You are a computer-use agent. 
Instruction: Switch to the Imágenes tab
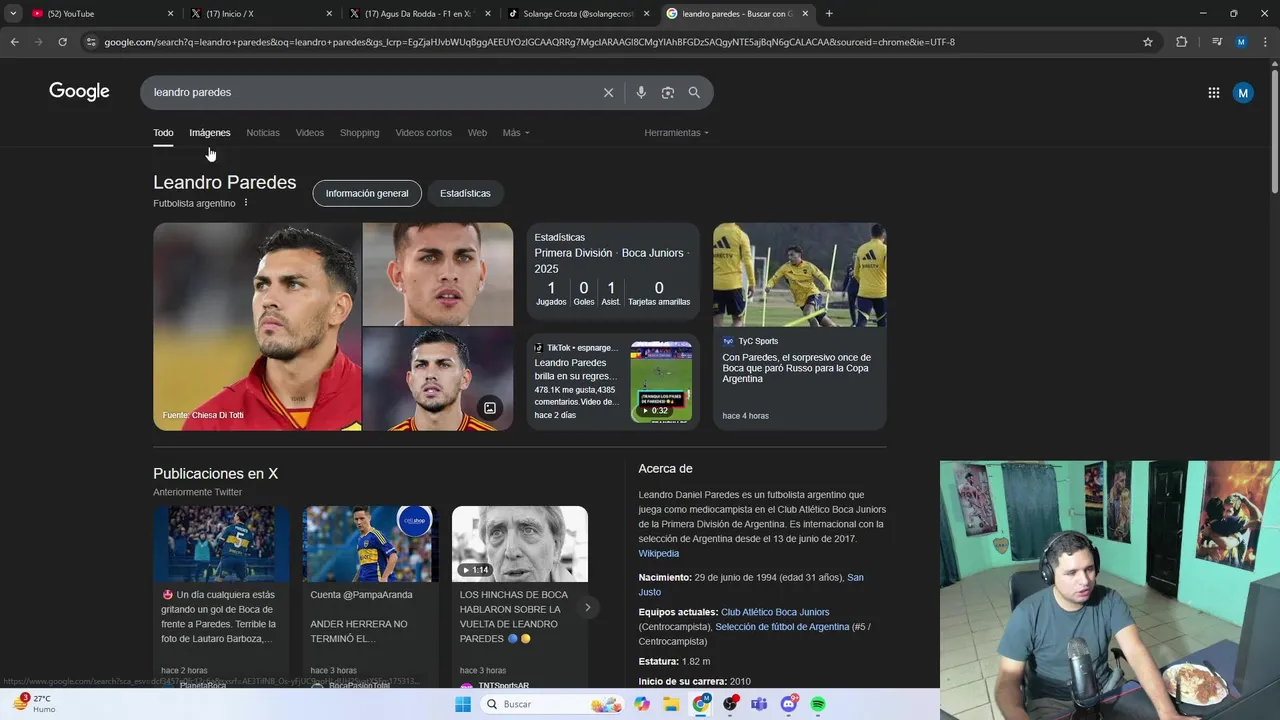coord(210,133)
